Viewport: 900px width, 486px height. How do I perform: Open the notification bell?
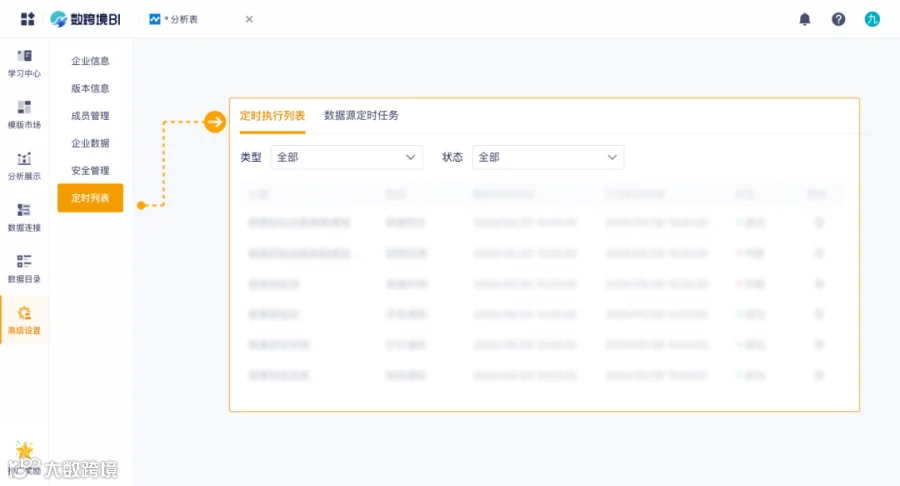point(805,20)
